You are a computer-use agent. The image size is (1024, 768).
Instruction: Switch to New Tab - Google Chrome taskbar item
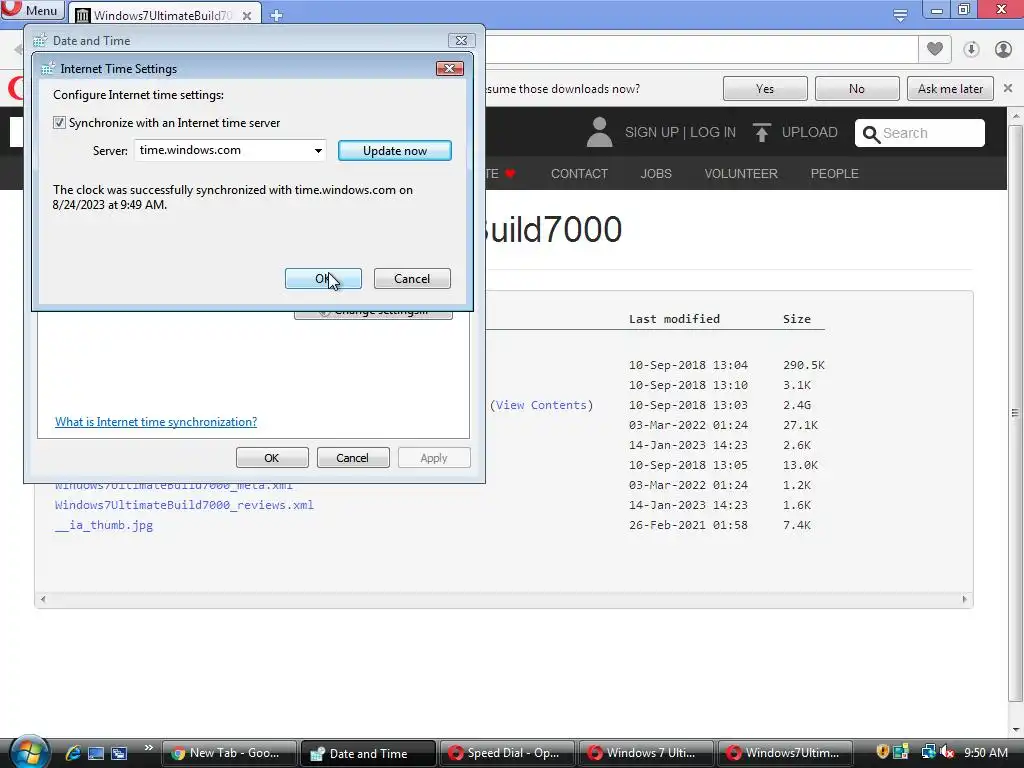coord(229,753)
